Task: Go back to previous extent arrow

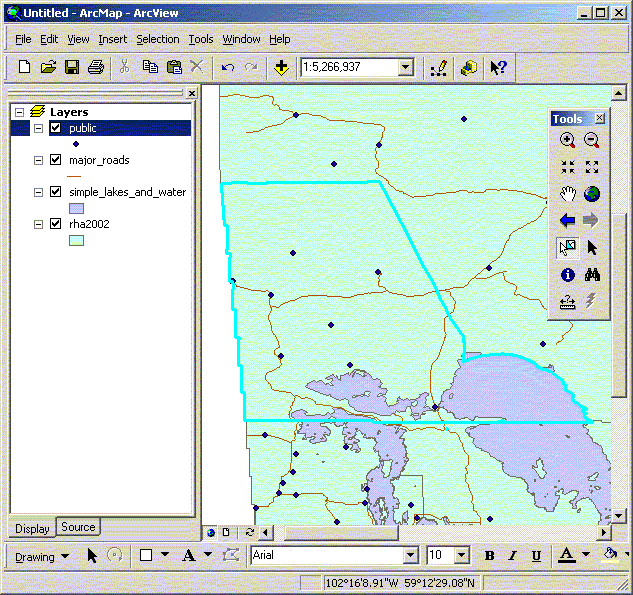Action: tap(567, 220)
